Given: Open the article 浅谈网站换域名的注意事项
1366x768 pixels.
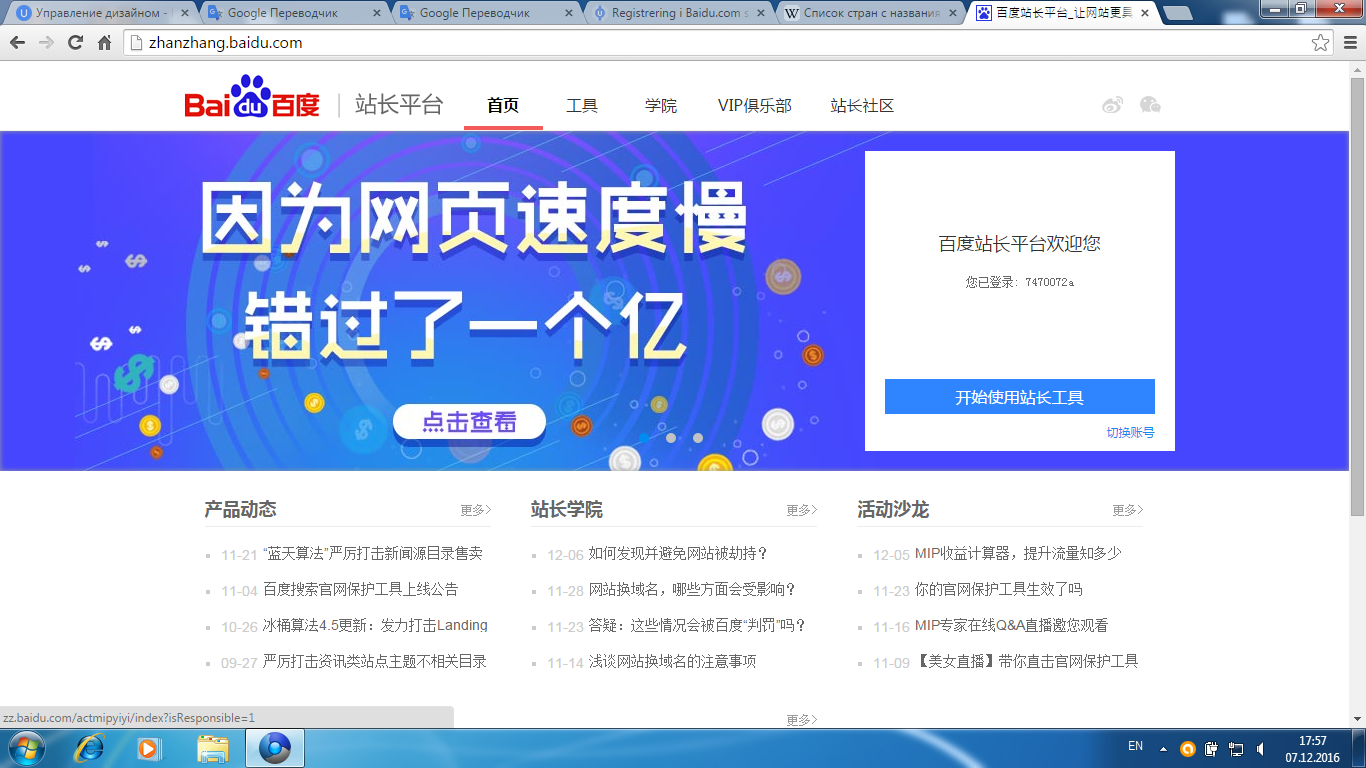Looking at the screenshot, I should (x=672, y=661).
